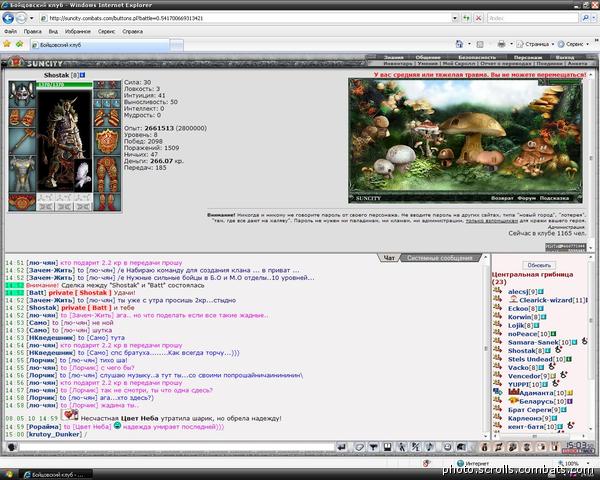Viewport: 600px width, 480px height.
Task: Switch to the Системные сообщения tab
Action: click(439, 258)
